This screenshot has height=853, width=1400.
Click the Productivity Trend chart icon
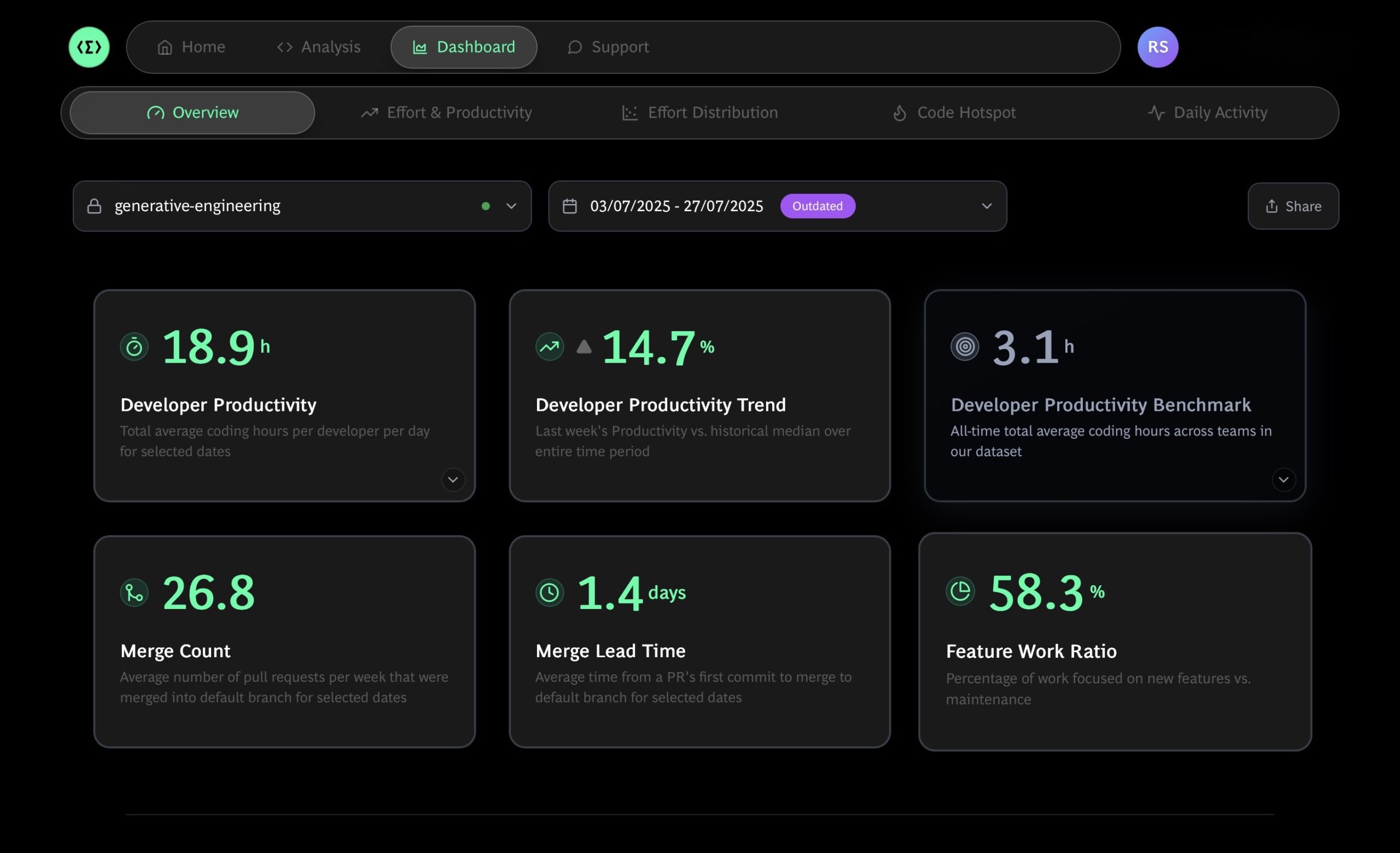click(x=550, y=347)
